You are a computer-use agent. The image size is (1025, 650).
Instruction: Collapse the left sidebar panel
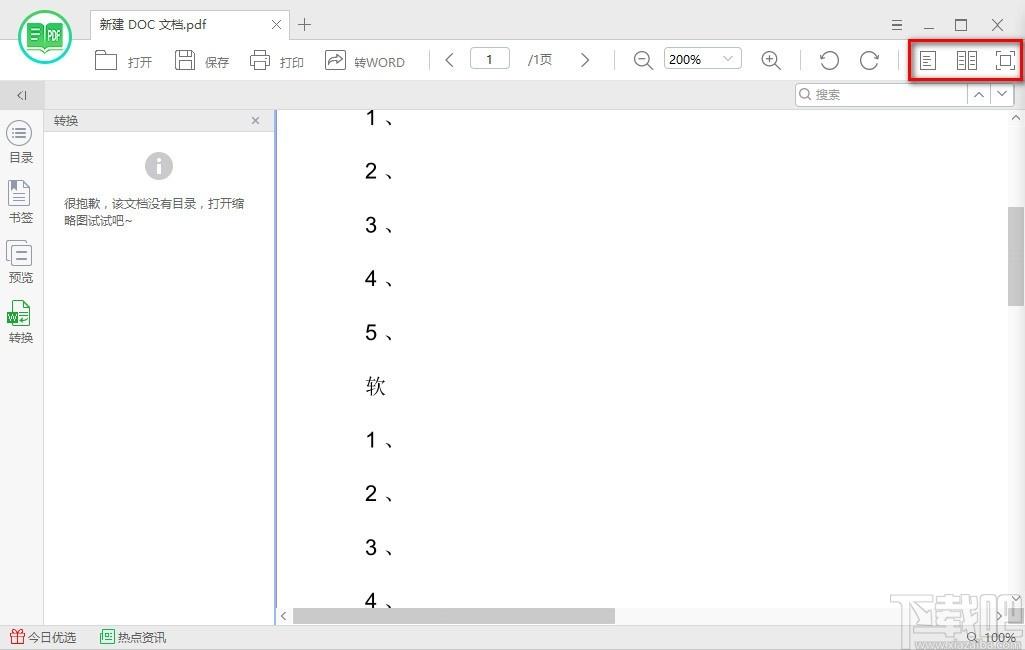coord(22,95)
